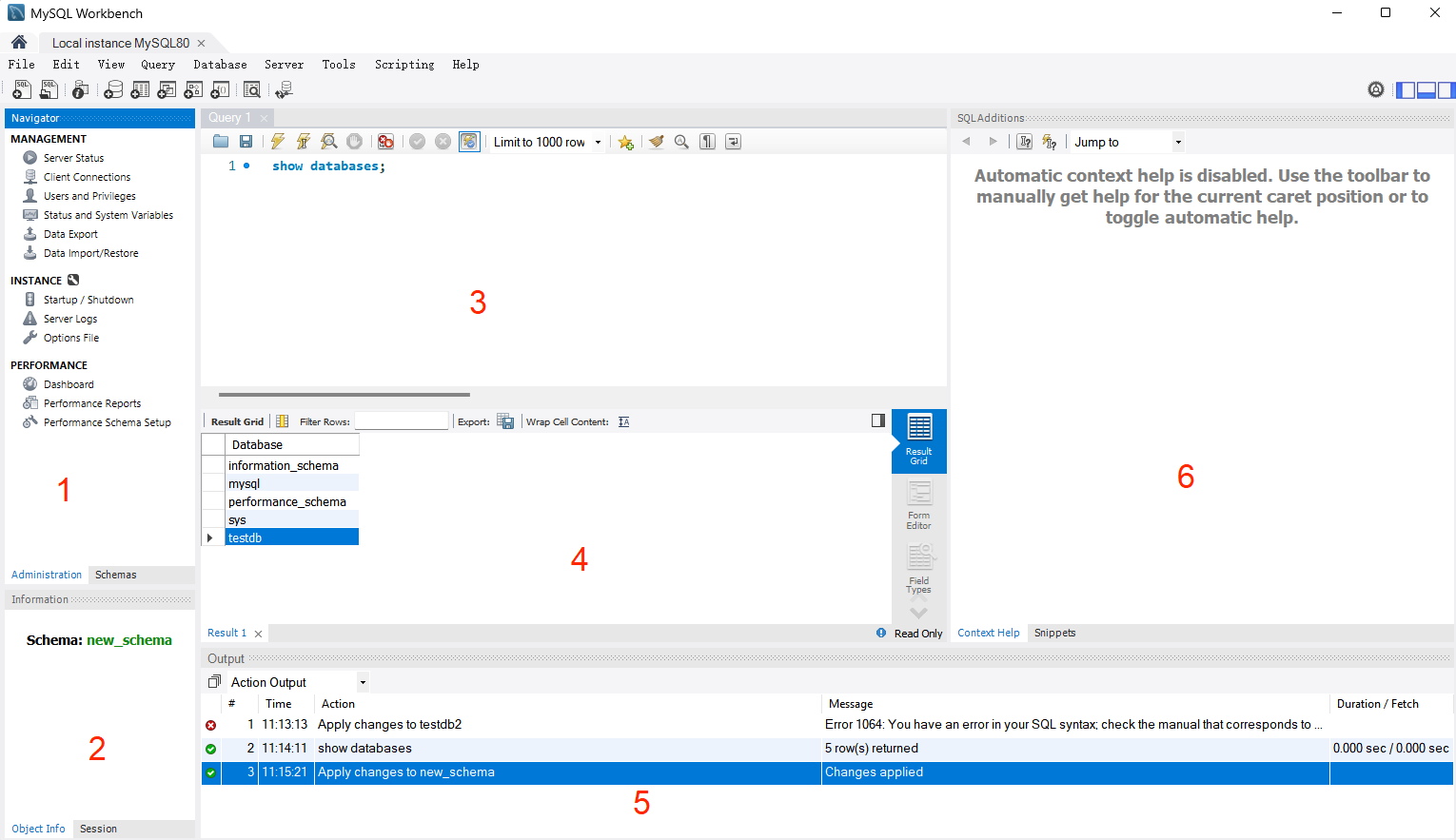Open the home screen tab
The width and height of the screenshot is (1456, 840).
pos(19,42)
